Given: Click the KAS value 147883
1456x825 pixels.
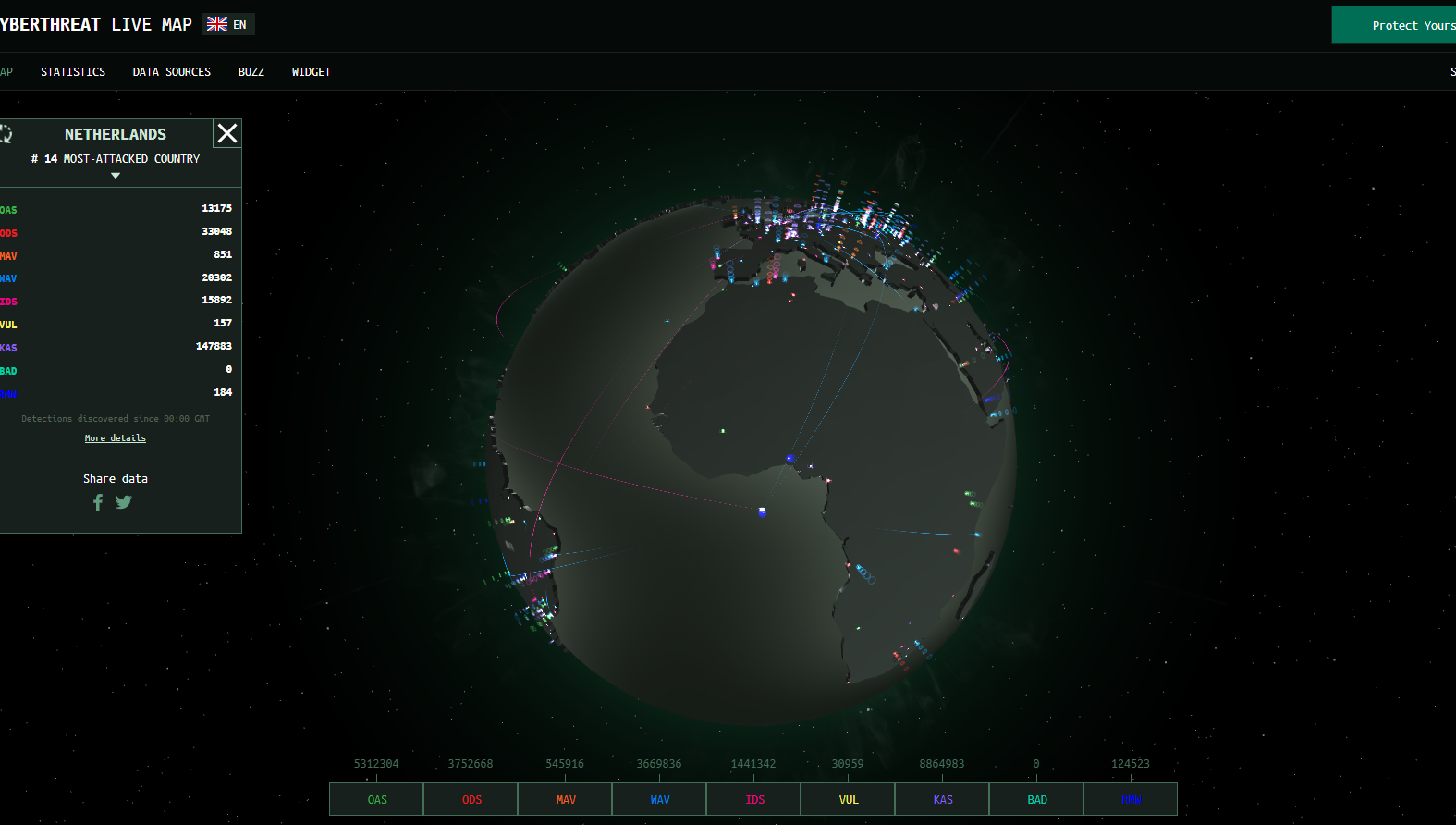Looking at the screenshot, I should [214, 346].
